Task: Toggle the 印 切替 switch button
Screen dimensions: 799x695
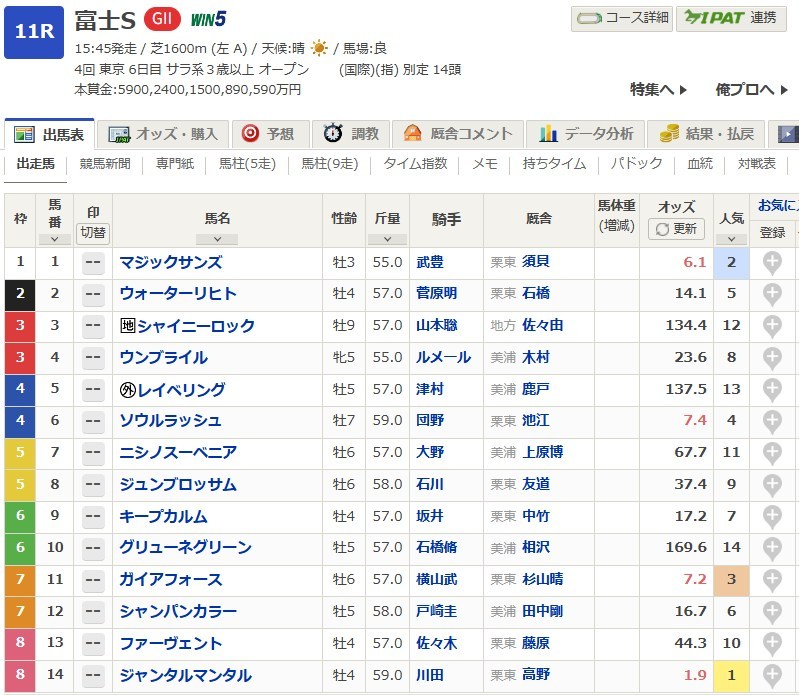Action: pos(93,232)
